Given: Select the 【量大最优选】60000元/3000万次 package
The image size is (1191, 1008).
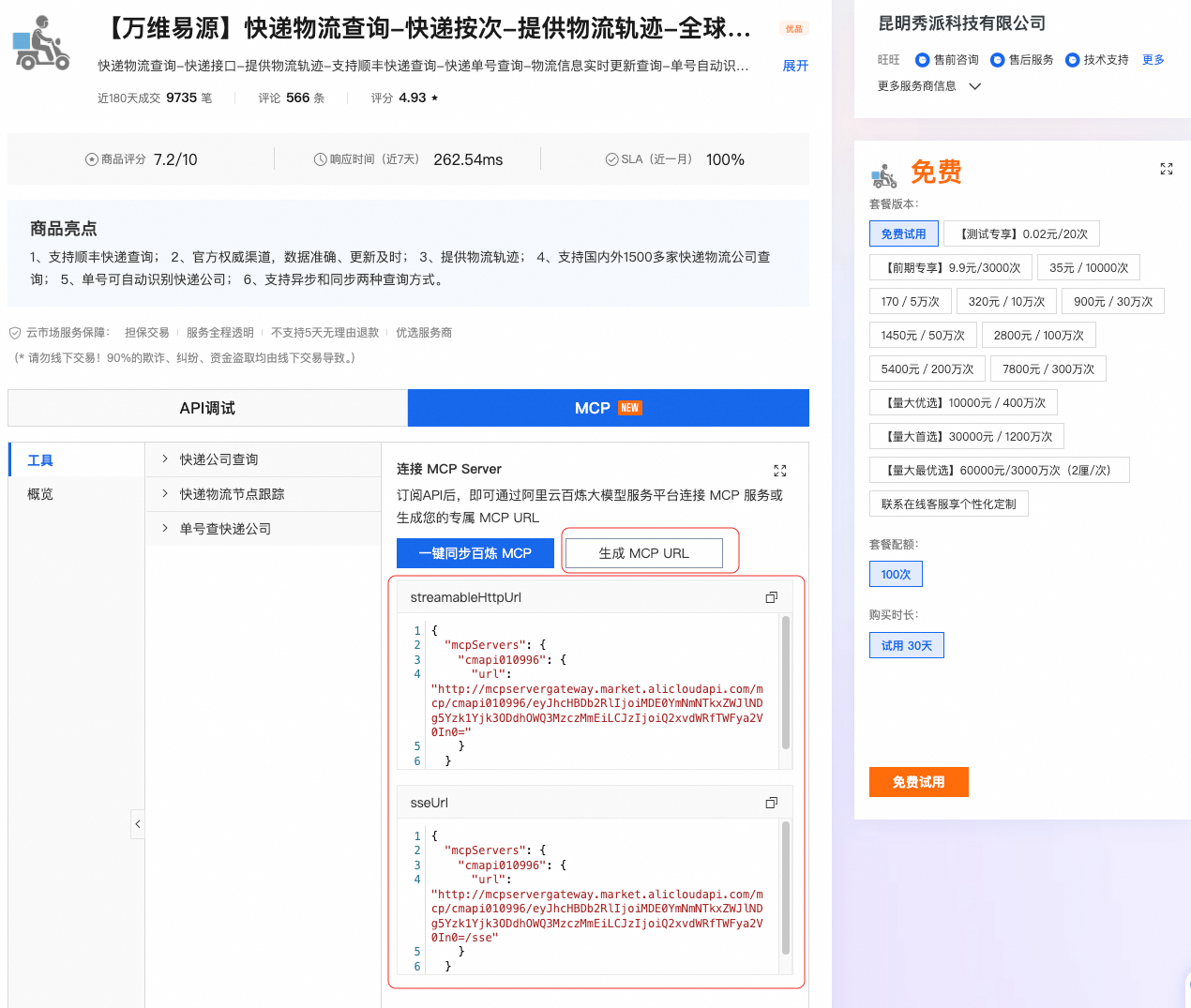Looking at the screenshot, I should click(x=1000, y=471).
